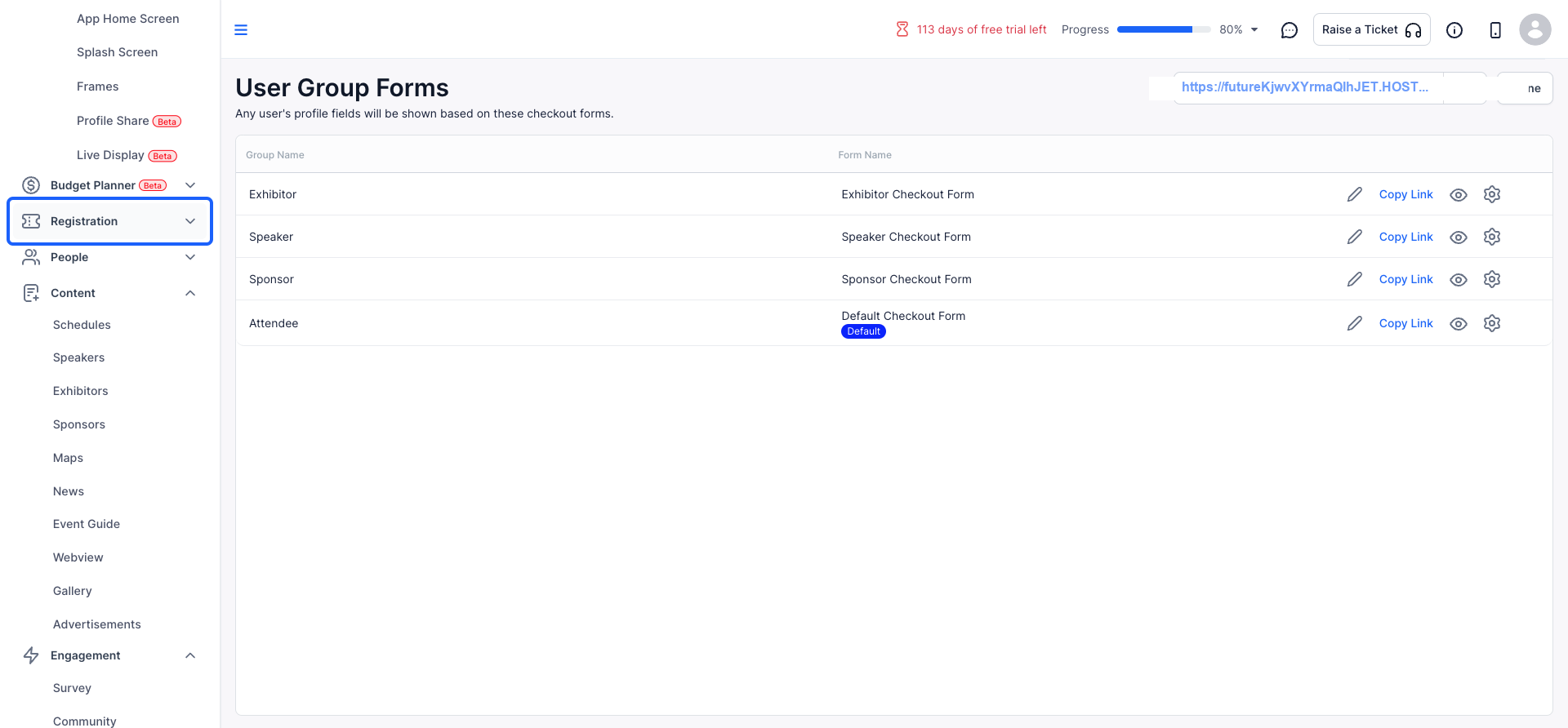Image resolution: width=1568 pixels, height=728 pixels.
Task: Click the People sidebar icon
Action: [x=31, y=257]
